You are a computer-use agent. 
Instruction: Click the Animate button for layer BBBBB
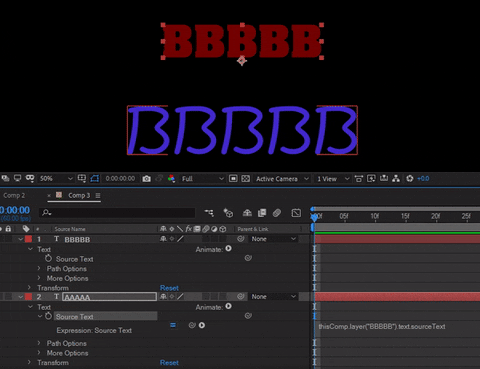point(228,249)
